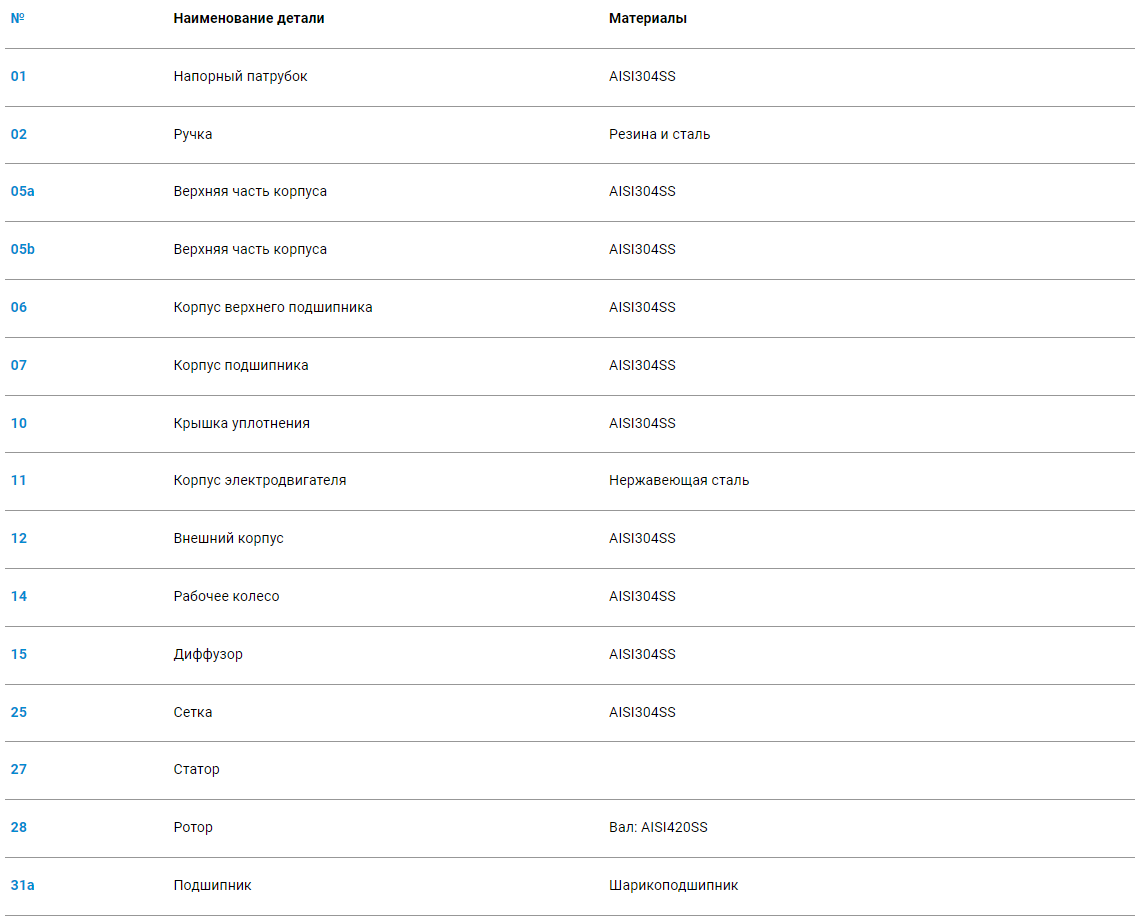Open part number 25
Image resolution: width=1139 pixels, height=920 pixels.
(19, 712)
